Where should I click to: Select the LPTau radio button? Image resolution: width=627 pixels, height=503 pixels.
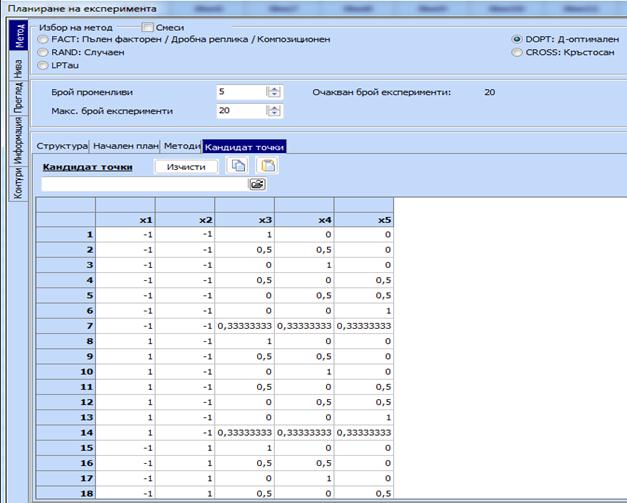(x=42, y=65)
